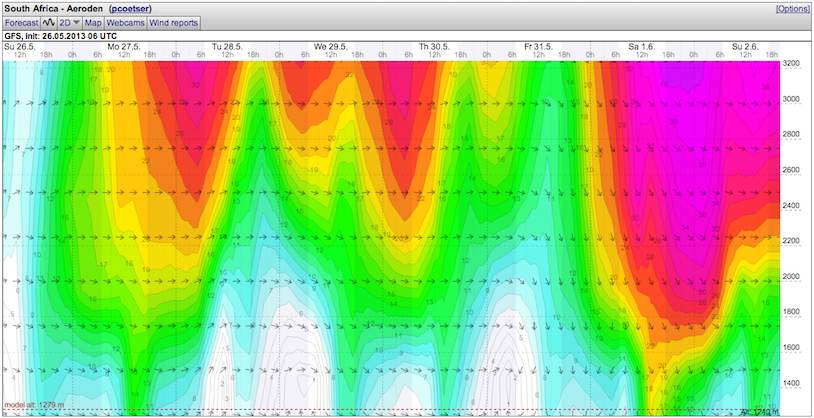Click the 3000 altitude axis label
Image resolution: width=814 pixels, height=418 pixels.
[790, 99]
